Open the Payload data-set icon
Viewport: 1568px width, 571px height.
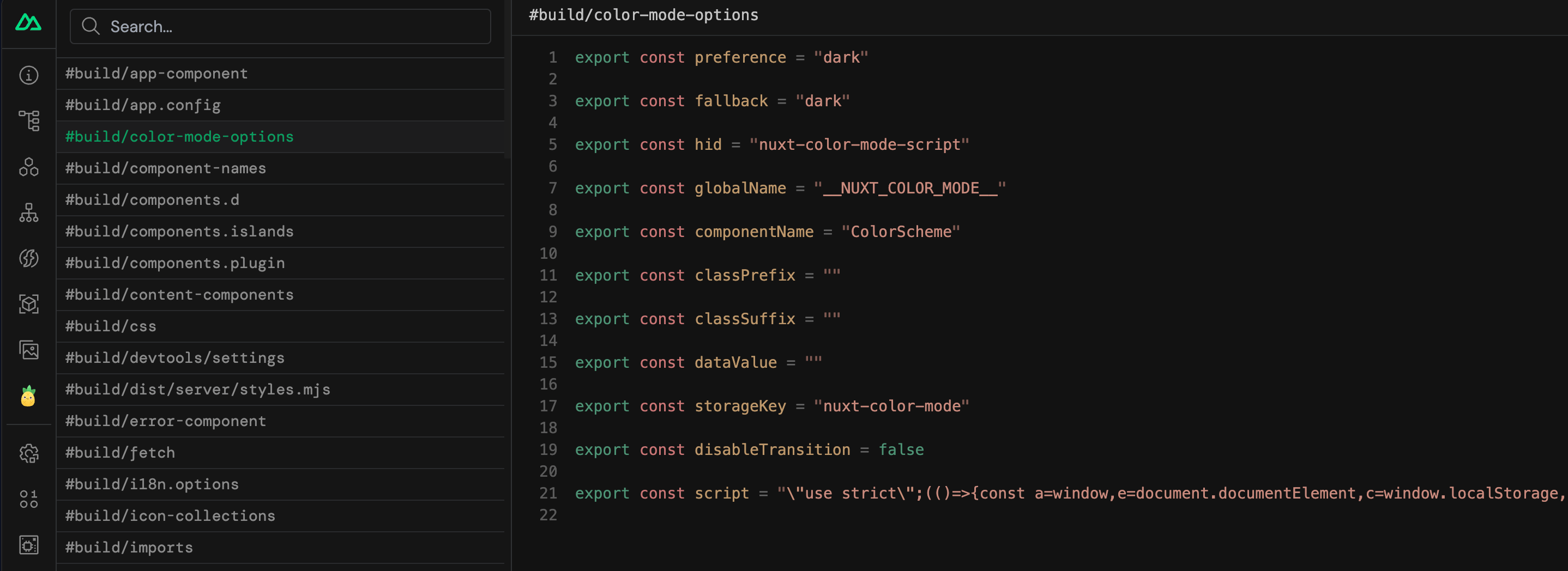(x=28, y=499)
